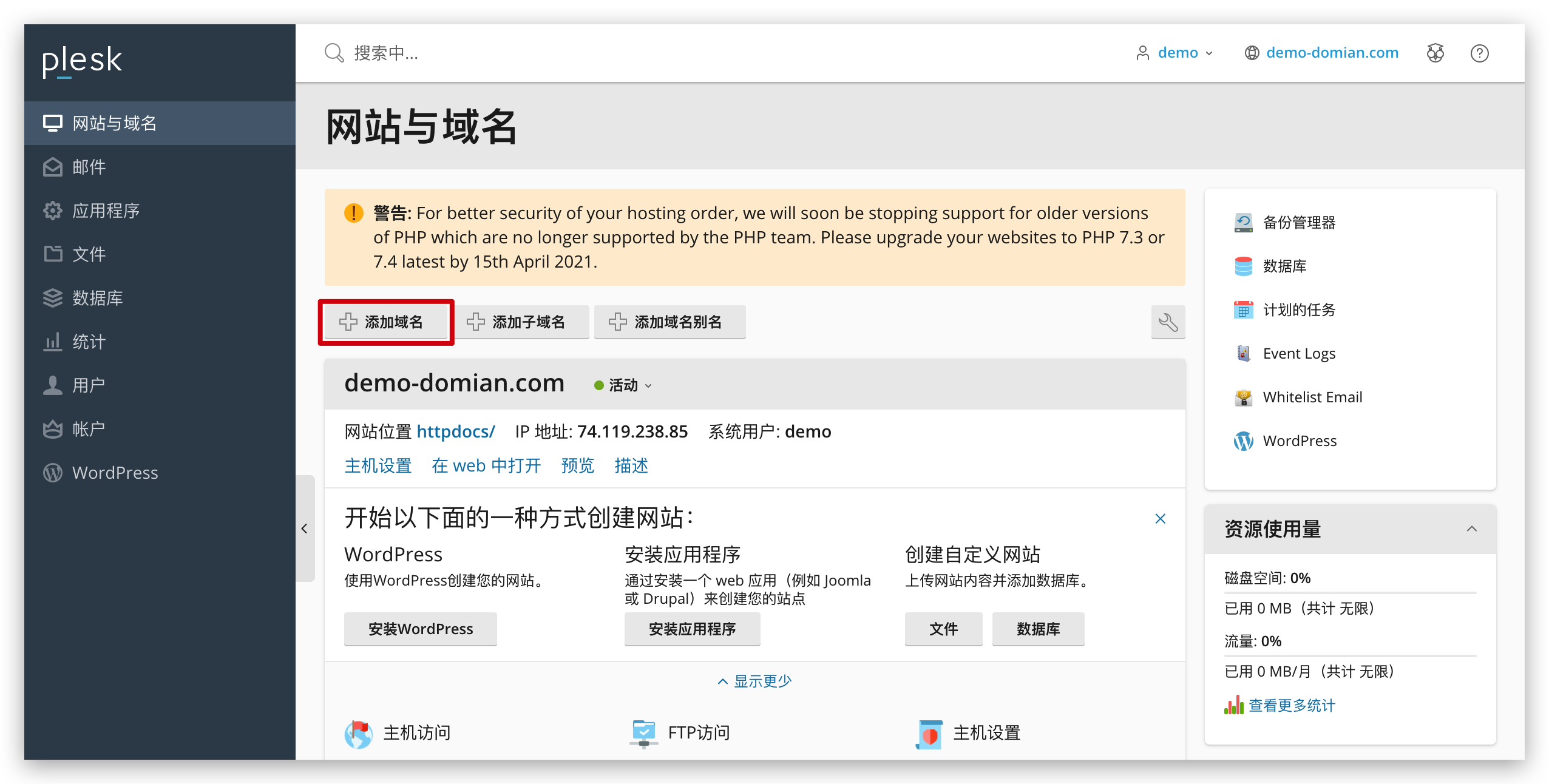Open 邮件 (Mail) in sidebar
This screenshot has width=1549, height=784.
[x=89, y=167]
